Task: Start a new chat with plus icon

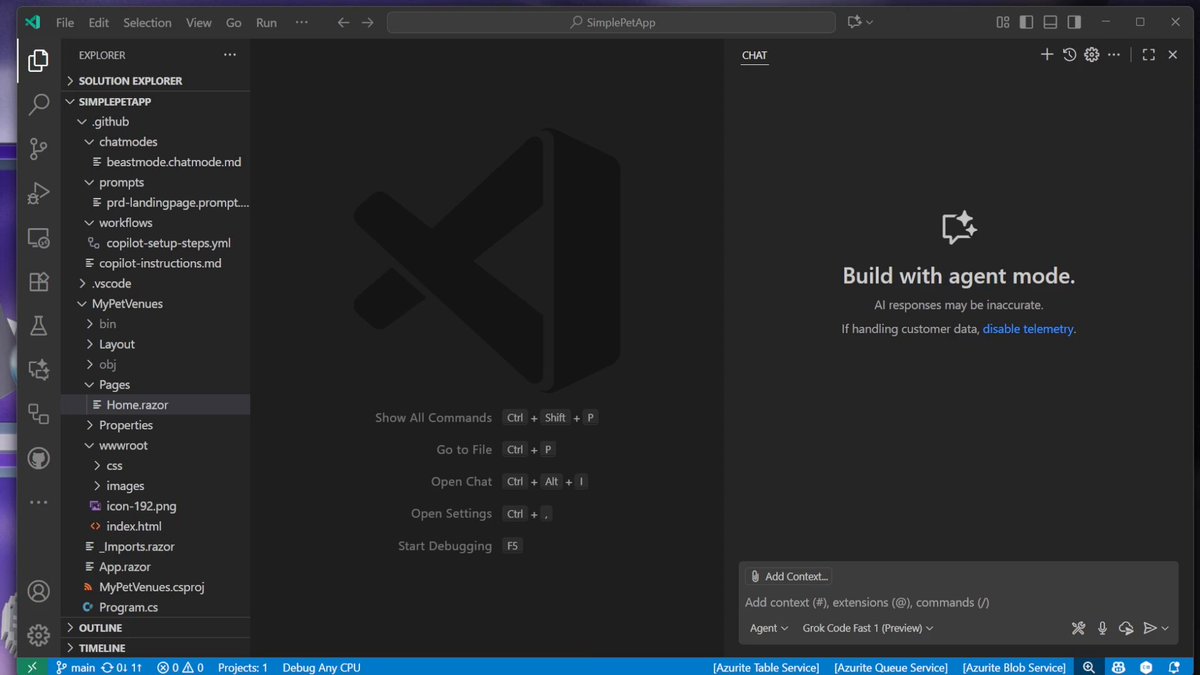Action: (x=1047, y=55)
